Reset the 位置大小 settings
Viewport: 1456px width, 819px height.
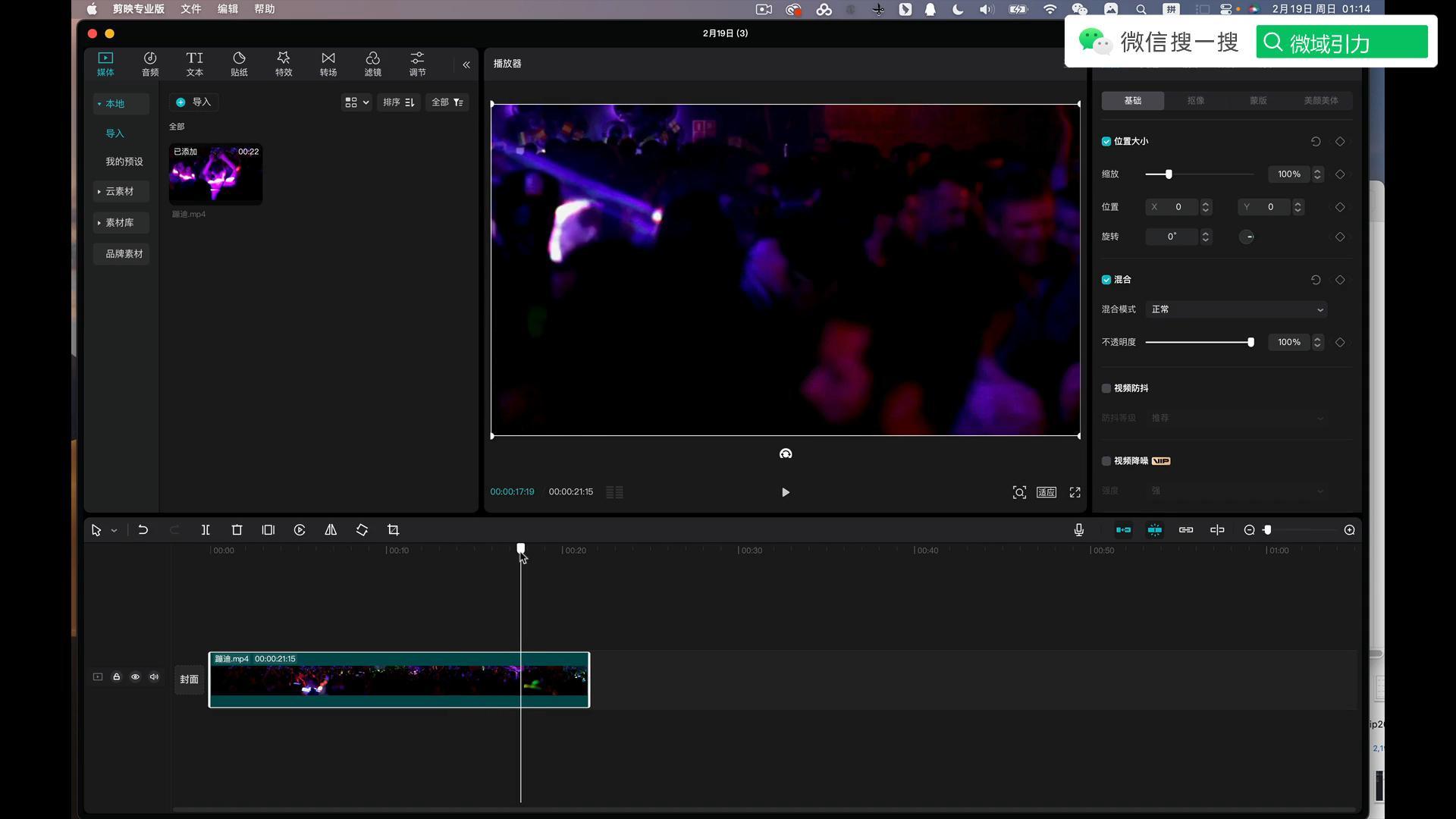1316,142
